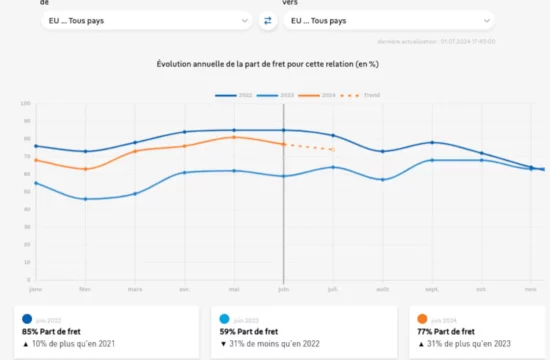Open the 85% Part de fret card
This screenshot has height=360, width=550.
point(107,333)
